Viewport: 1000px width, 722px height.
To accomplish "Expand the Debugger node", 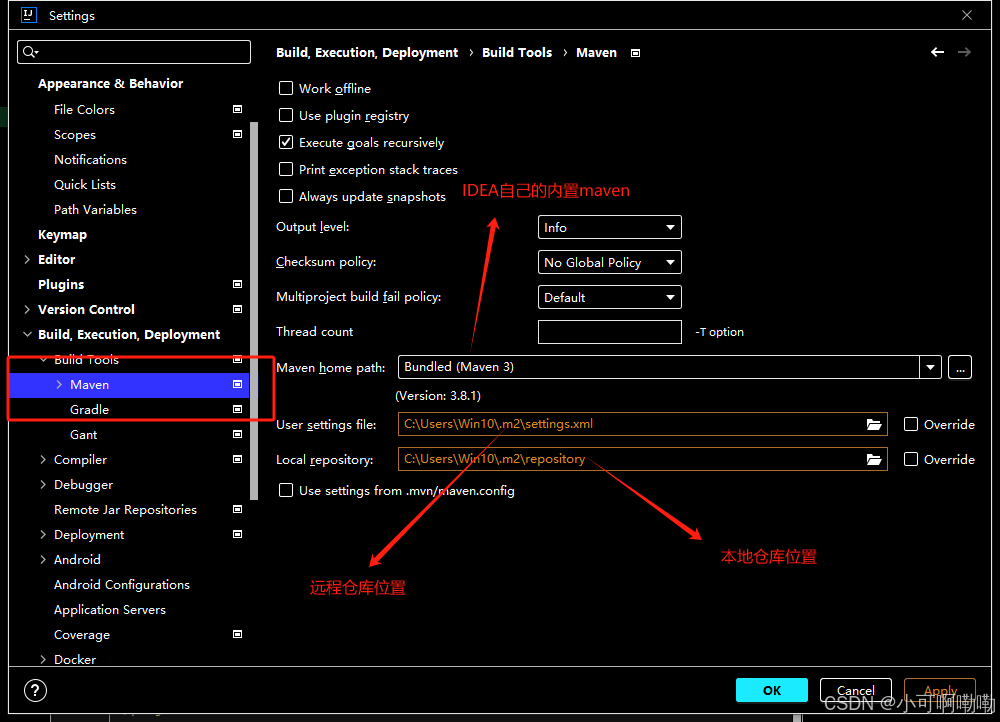I will tap(43, 484).
